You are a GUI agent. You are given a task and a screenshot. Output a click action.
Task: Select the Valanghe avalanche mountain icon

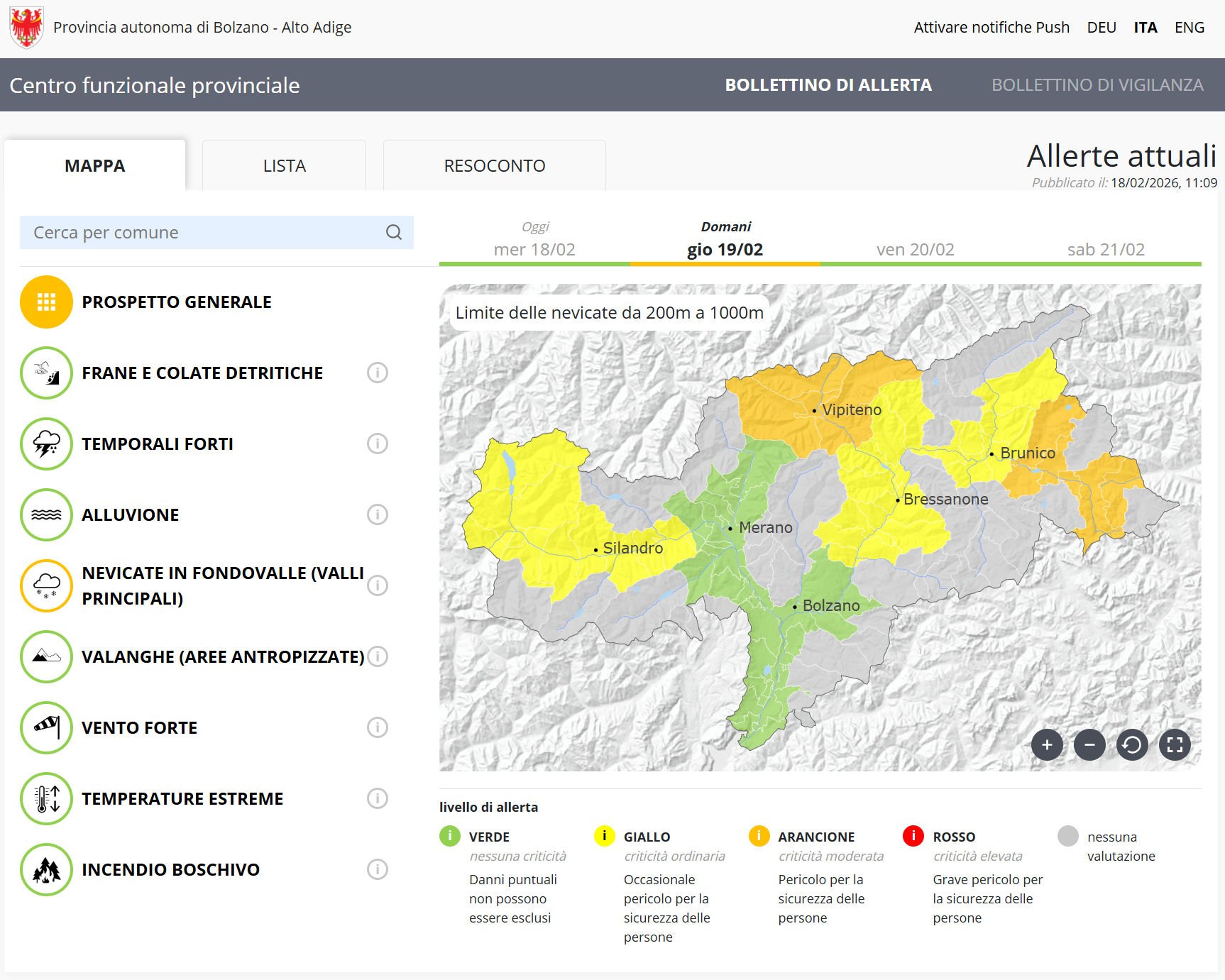pyautogui.click(x=46, y=657)
